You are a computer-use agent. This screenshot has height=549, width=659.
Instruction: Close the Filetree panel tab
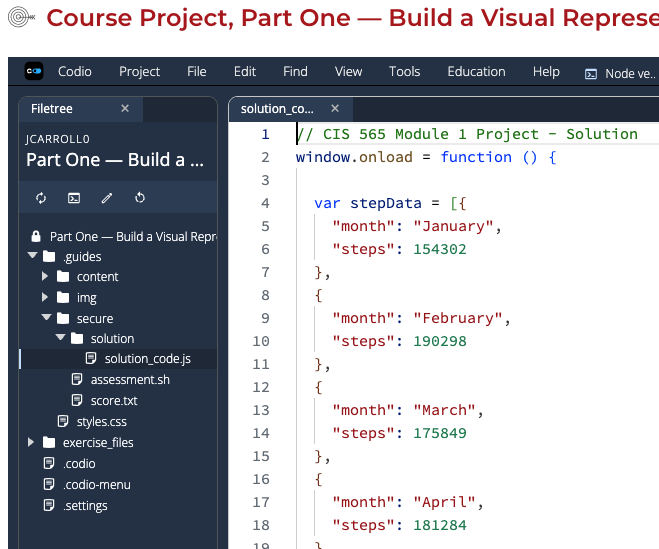(x=125, y=108)
